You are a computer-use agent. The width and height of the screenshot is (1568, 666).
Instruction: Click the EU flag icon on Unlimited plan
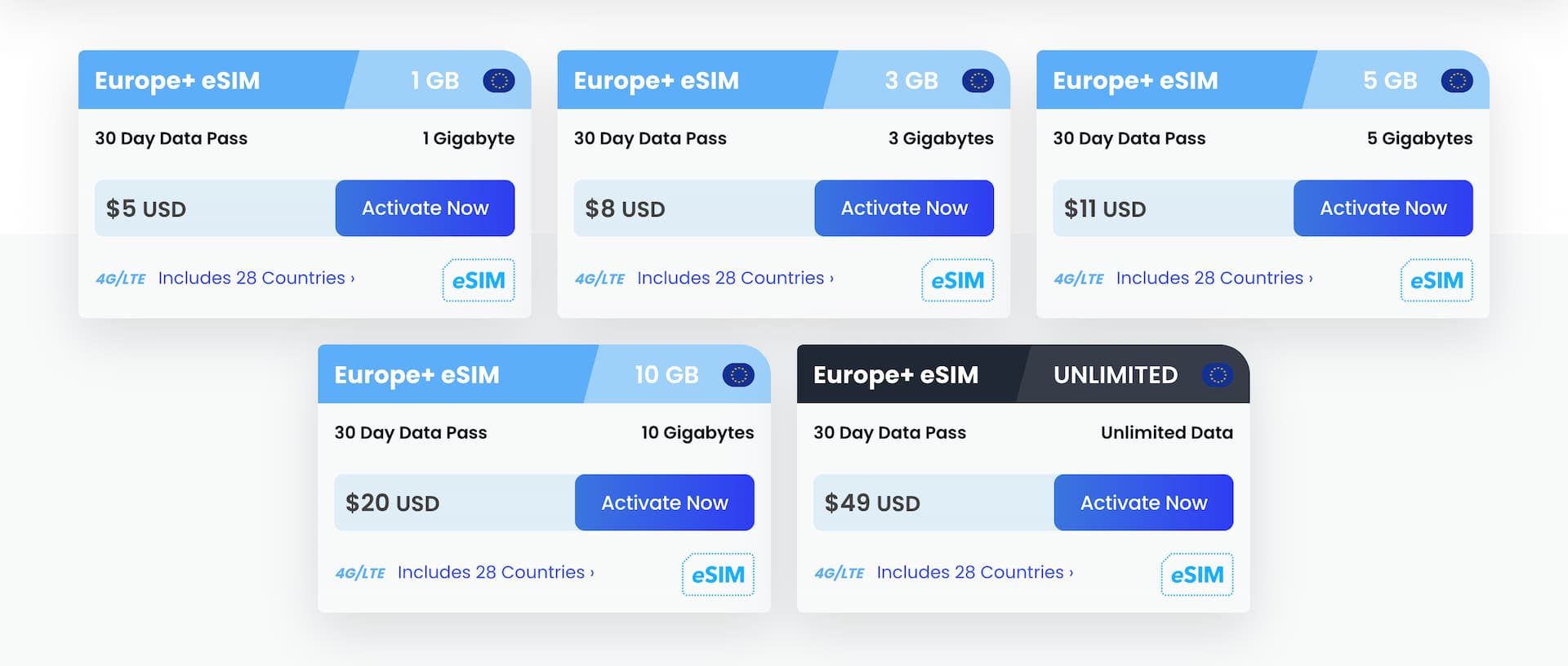click(x=1218, y=375)
